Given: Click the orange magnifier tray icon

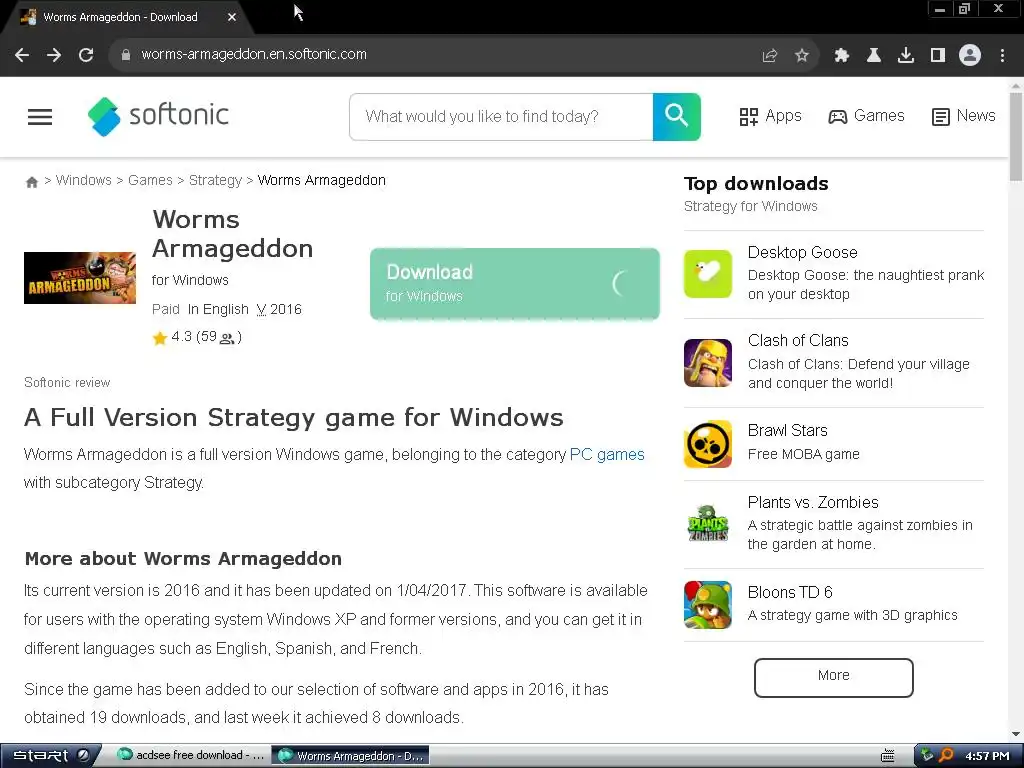Looking at the screenshot, I should coord(946,756).
